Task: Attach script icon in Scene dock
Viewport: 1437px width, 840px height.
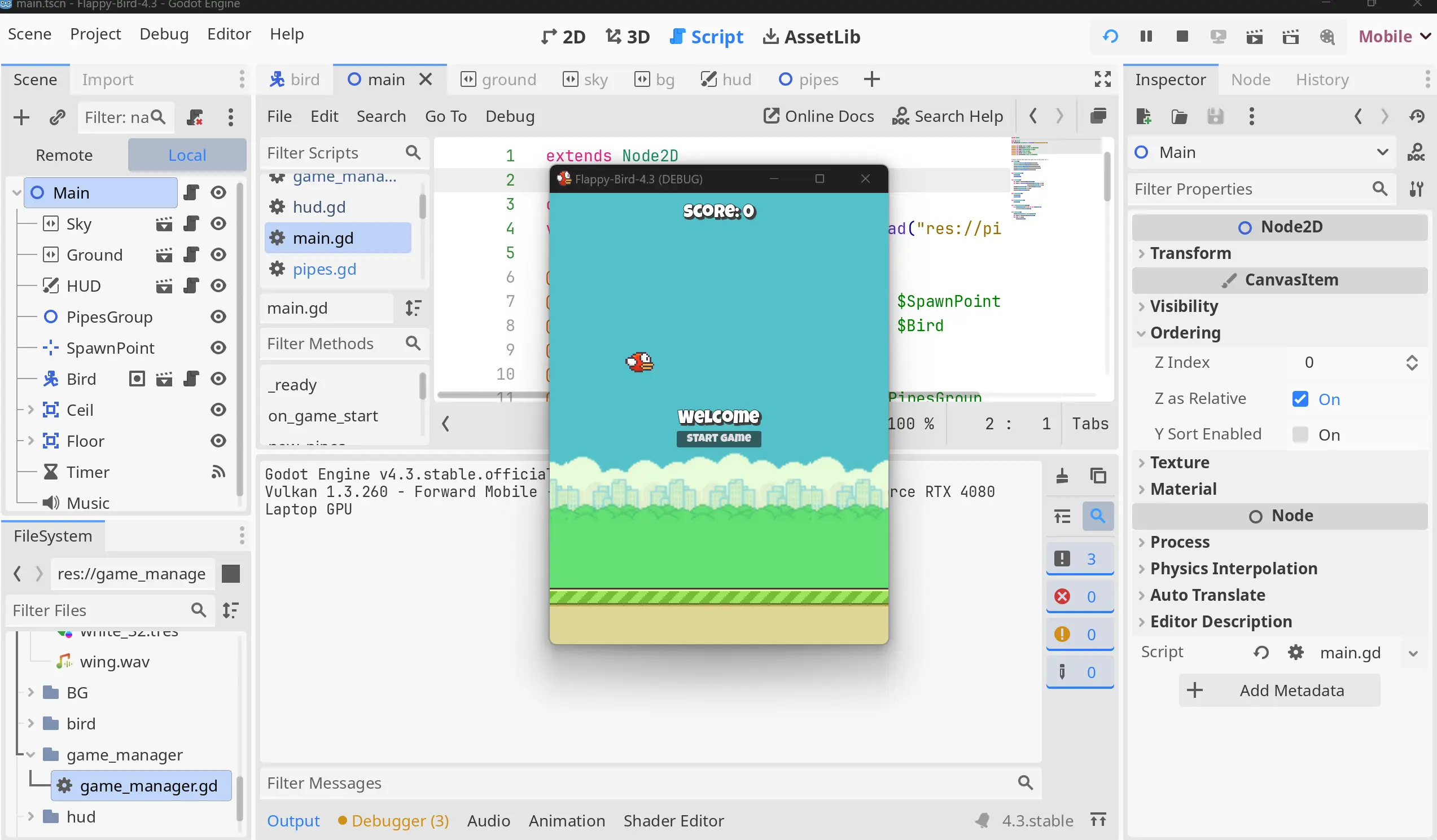Action: (195, 117)
